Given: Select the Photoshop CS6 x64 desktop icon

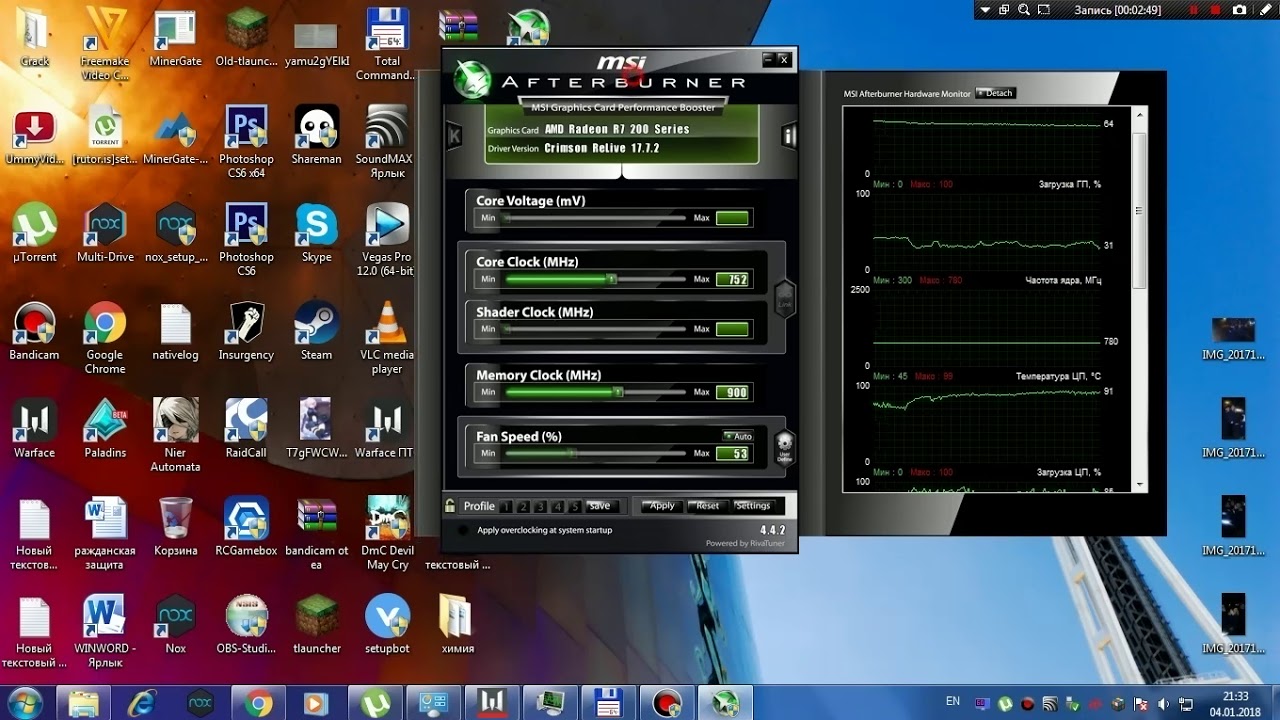Looking at the screenshot, I should click(x=246, y=142).
